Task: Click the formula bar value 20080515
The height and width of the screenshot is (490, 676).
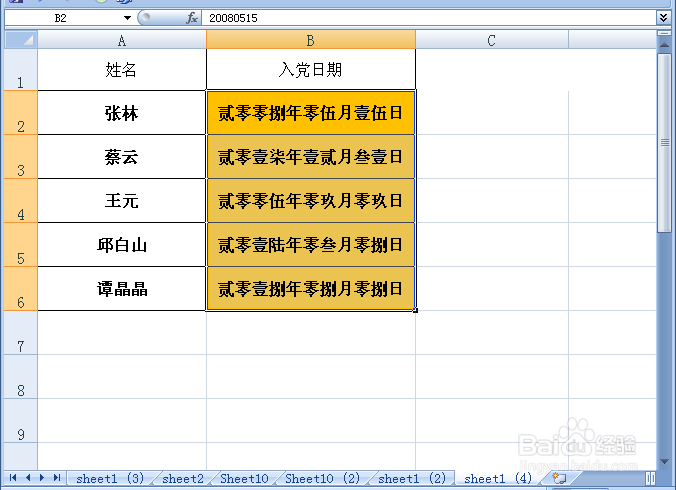Action: pyautogui.click(x=233, y=18)
